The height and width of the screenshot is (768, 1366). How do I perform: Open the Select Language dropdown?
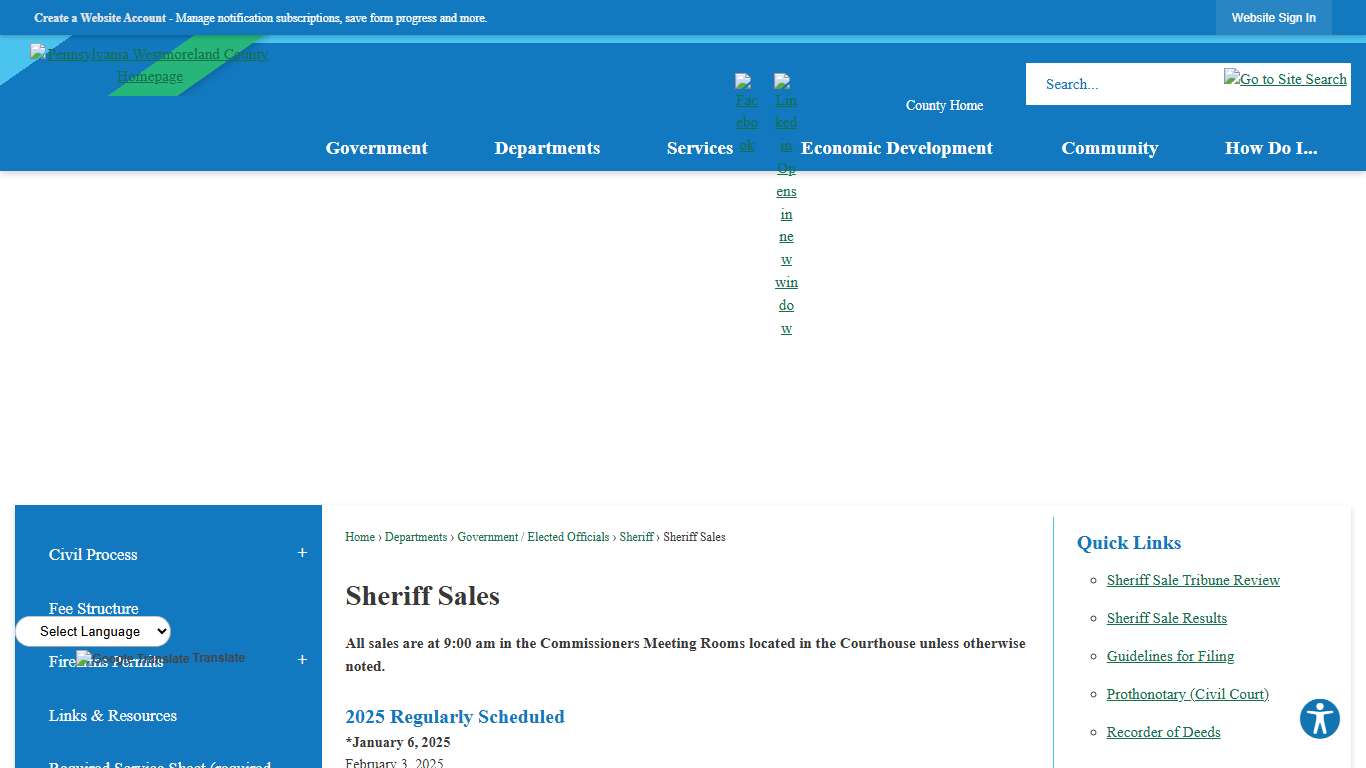(x=92, y=631)
